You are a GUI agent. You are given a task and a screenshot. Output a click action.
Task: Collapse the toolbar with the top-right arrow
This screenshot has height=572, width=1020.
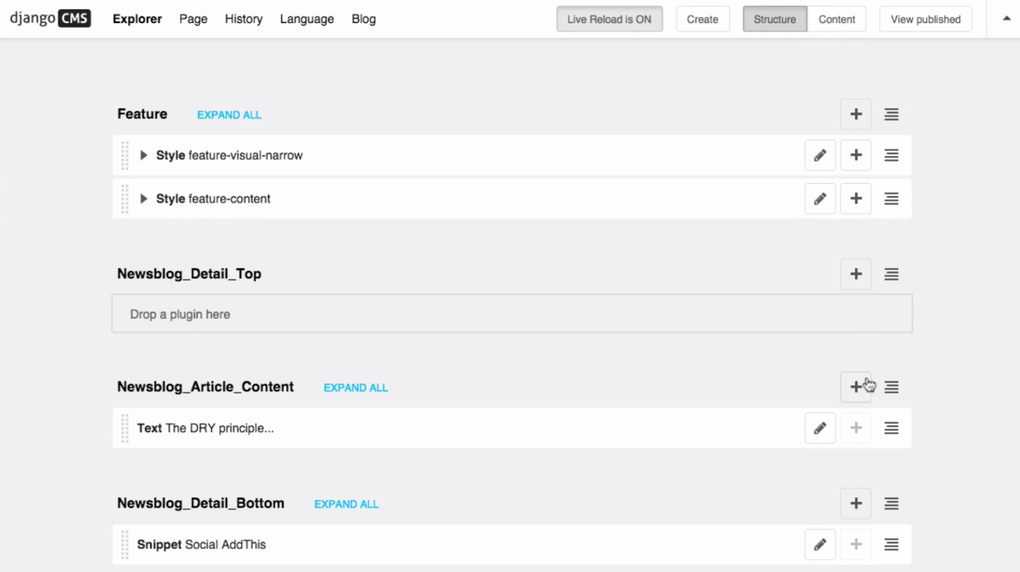point(1006,19)
